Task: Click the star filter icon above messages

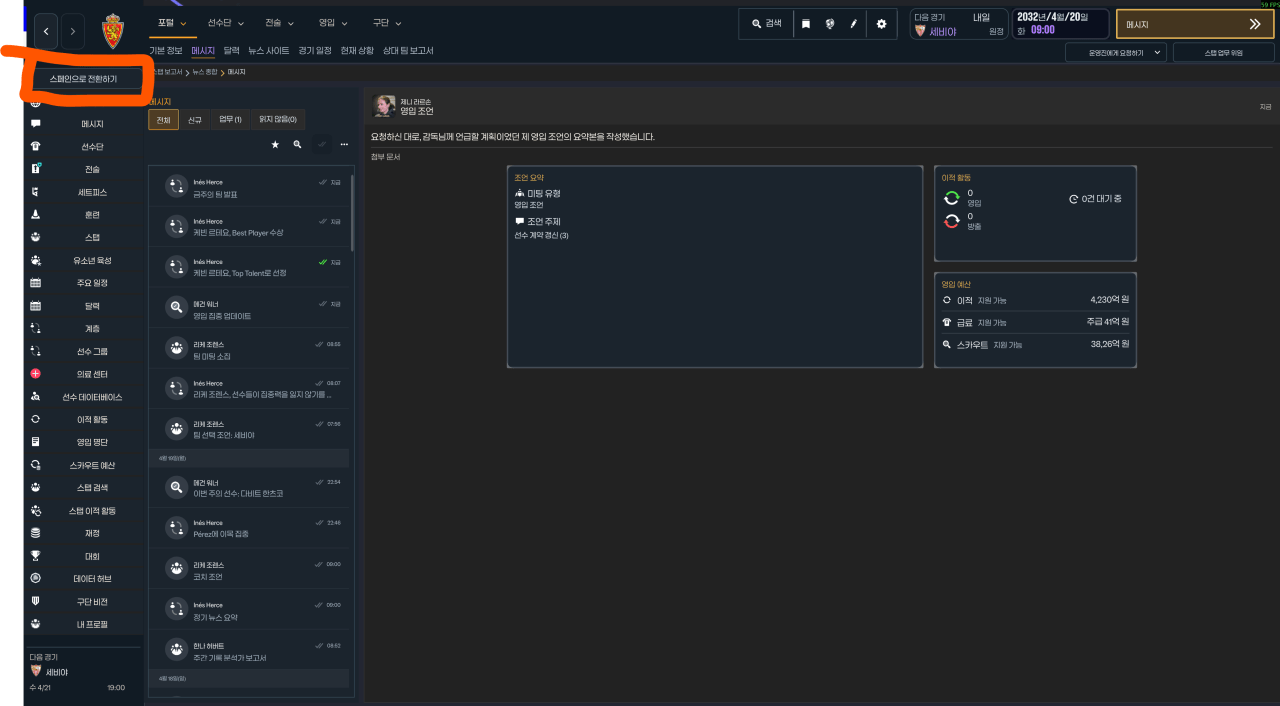Action: pos(275,144)
